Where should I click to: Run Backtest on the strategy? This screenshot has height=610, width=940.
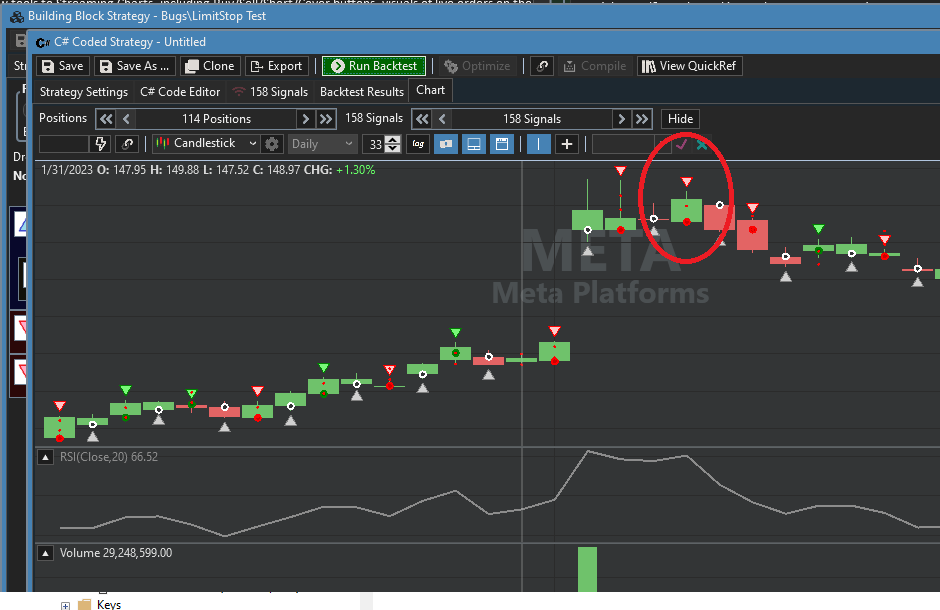(x=374, y=66)
